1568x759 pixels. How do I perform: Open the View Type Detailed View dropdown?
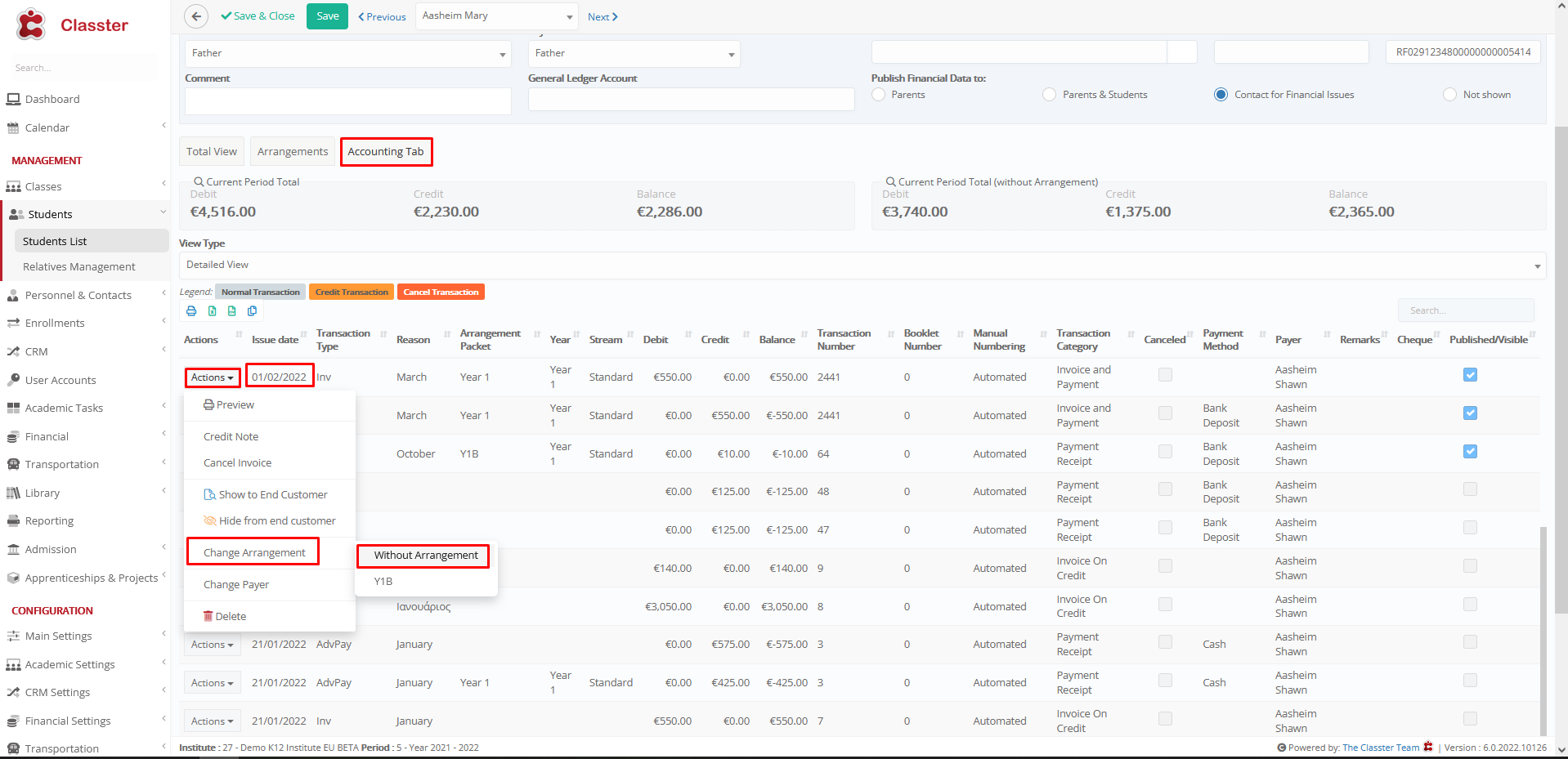[x=862, y=266]
